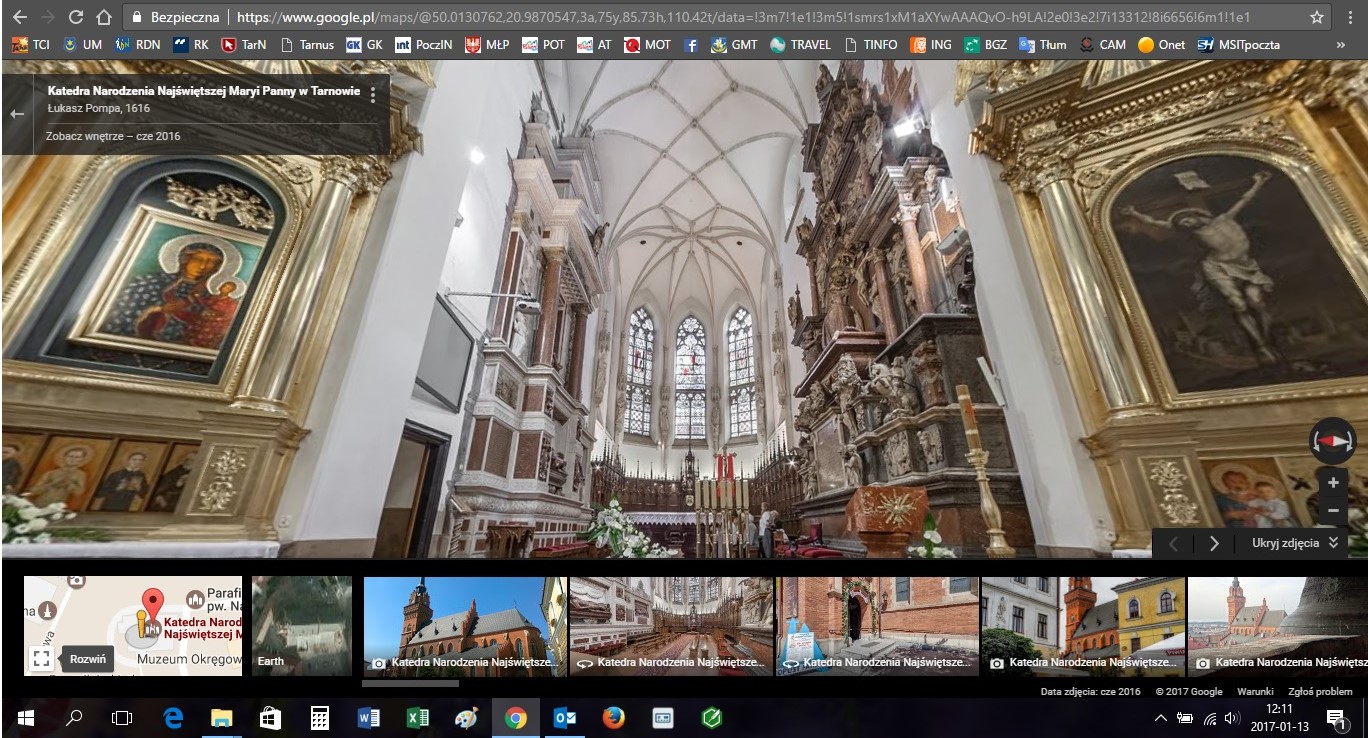Open the AT bookmark
1368x738 pixels.
(x=594, y=44)
